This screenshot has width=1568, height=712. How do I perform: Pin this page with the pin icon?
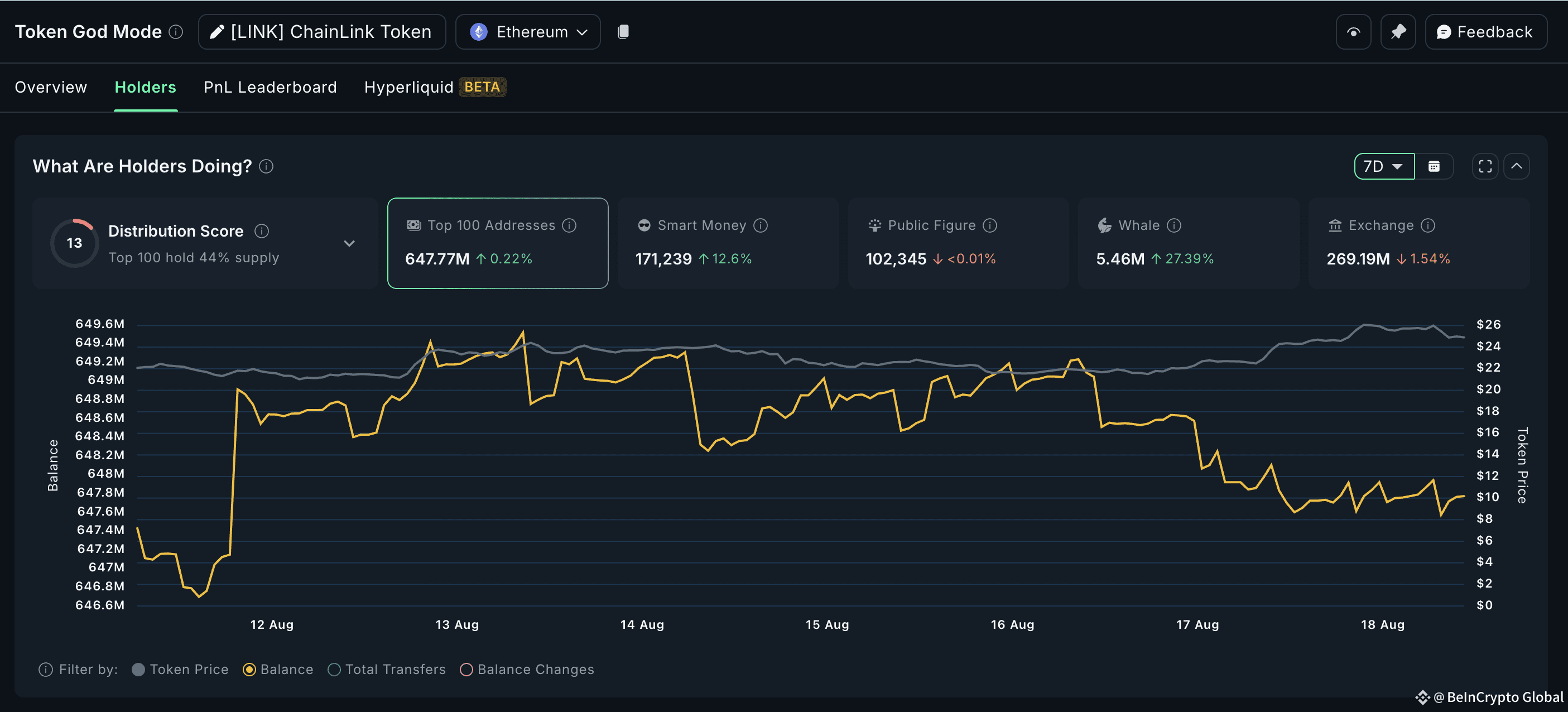coord(1398,32)
